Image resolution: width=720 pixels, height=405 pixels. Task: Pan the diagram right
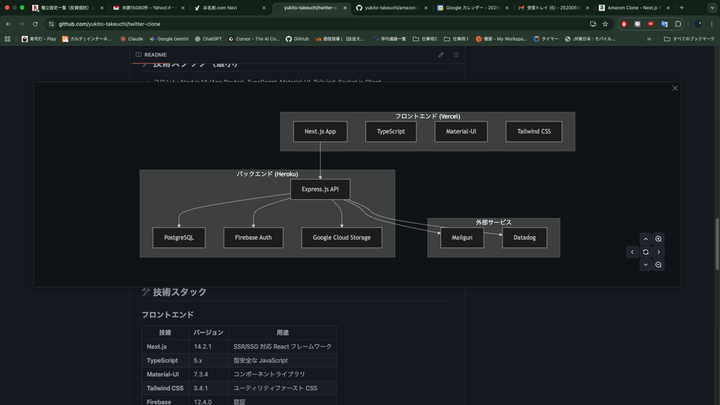coord(659,252)
